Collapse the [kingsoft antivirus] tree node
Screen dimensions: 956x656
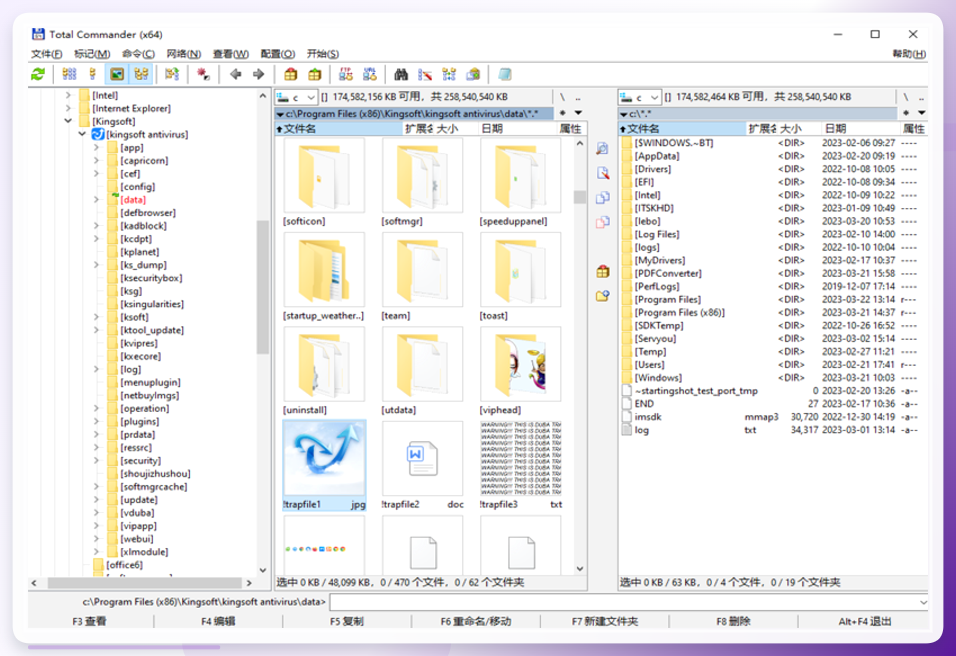click(x=82, y=134)
